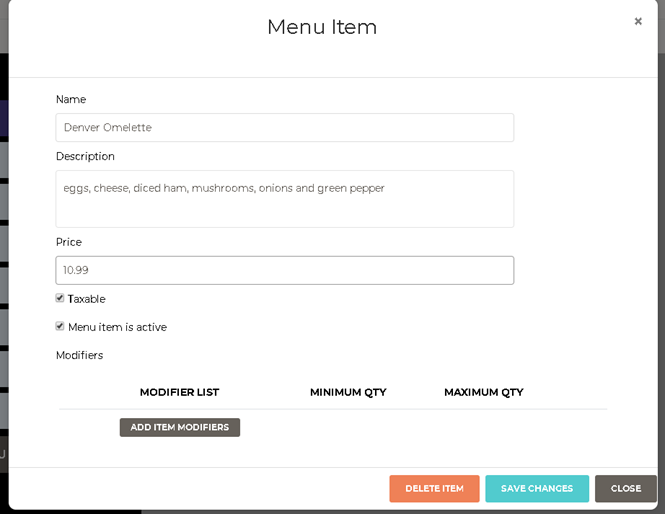
Task: Click the orange Delete Item button
Action: [434, 488]
